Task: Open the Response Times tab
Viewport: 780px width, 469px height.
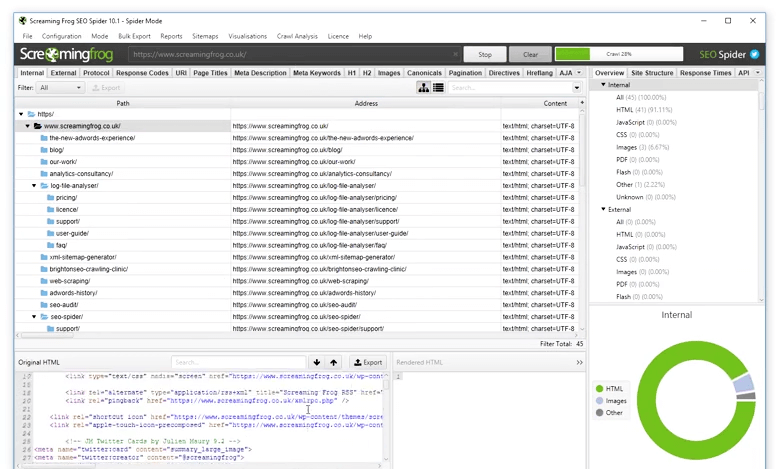Action: [705, 73]
